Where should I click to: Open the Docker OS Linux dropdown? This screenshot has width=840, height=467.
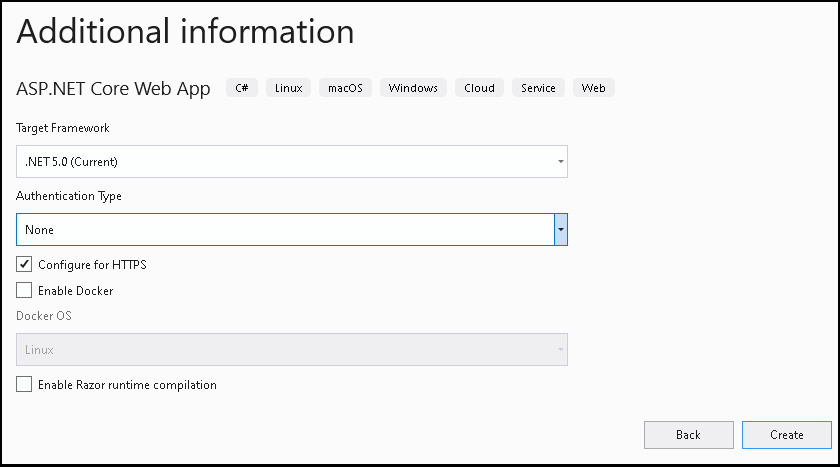(292, 350)
